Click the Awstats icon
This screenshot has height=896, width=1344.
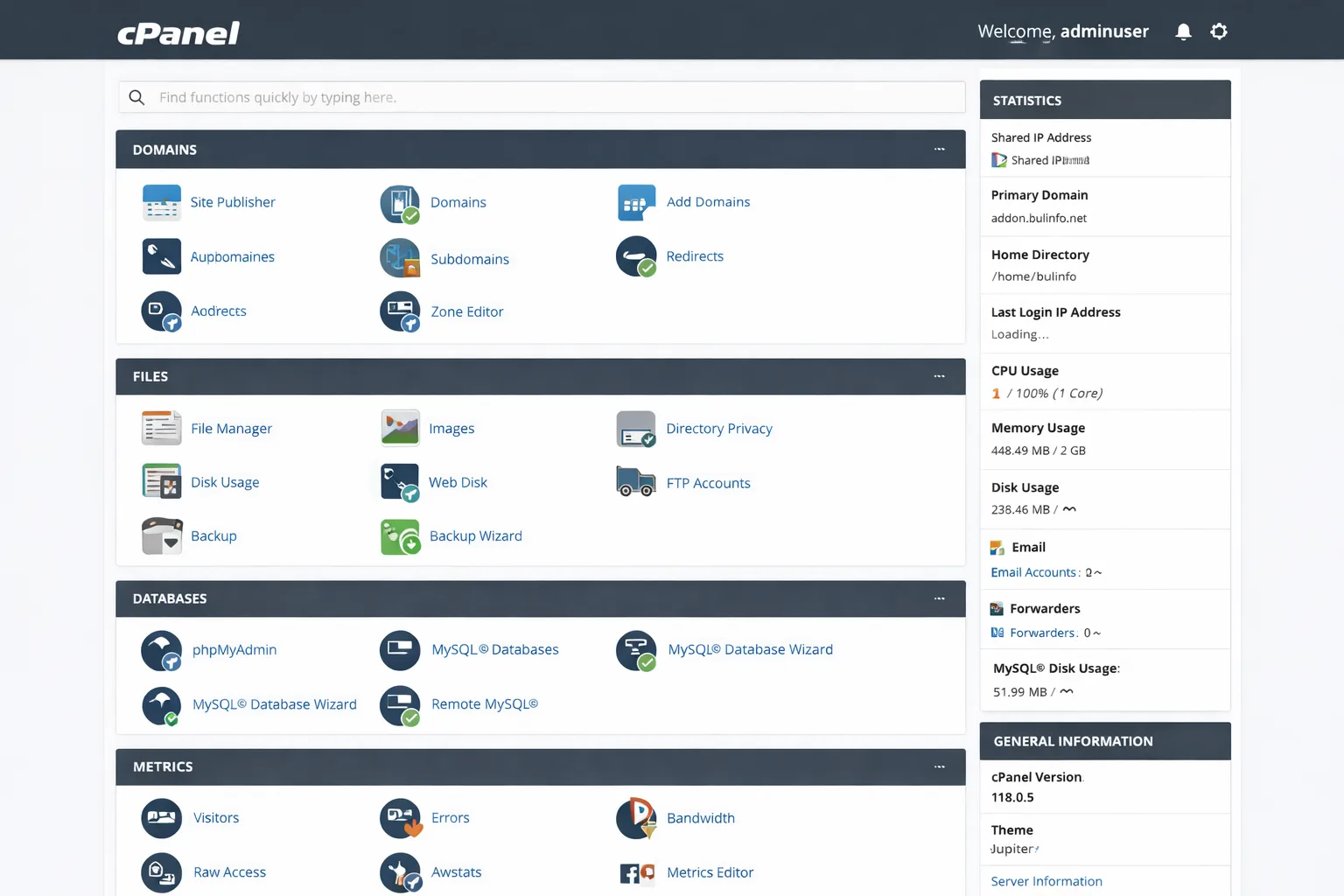(x=401, y=872)
